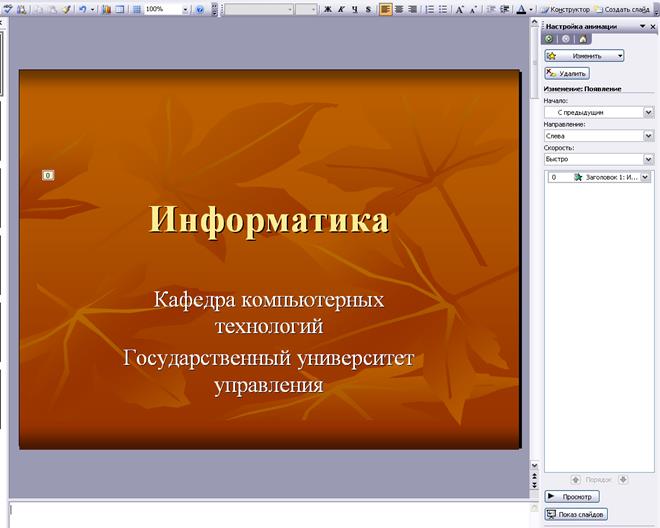Click the Format Painter brush icon

pos(67,9)
